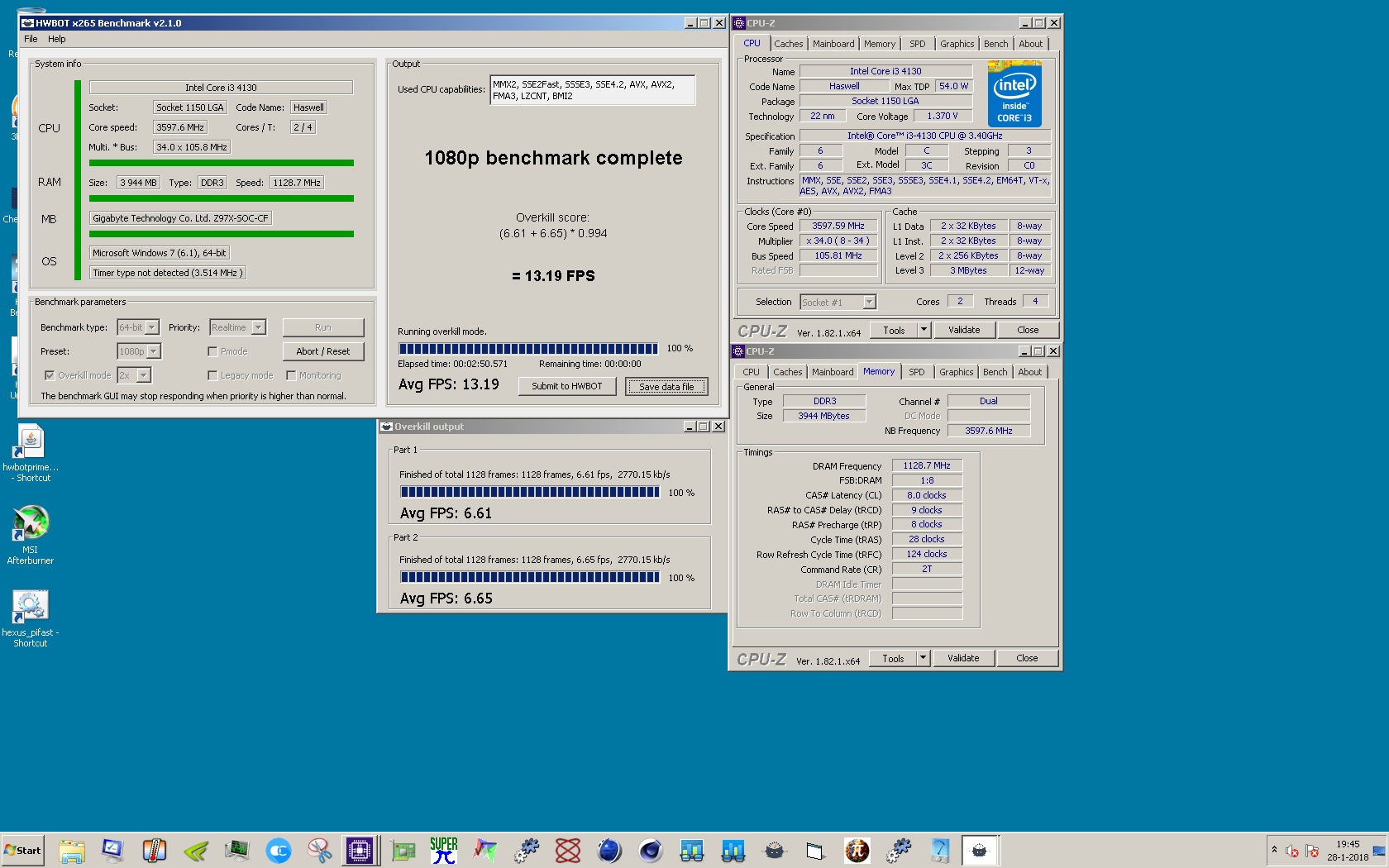
Task: Open the NVIDIA green icon in the taskbar
Action: [x=196, y=850]
